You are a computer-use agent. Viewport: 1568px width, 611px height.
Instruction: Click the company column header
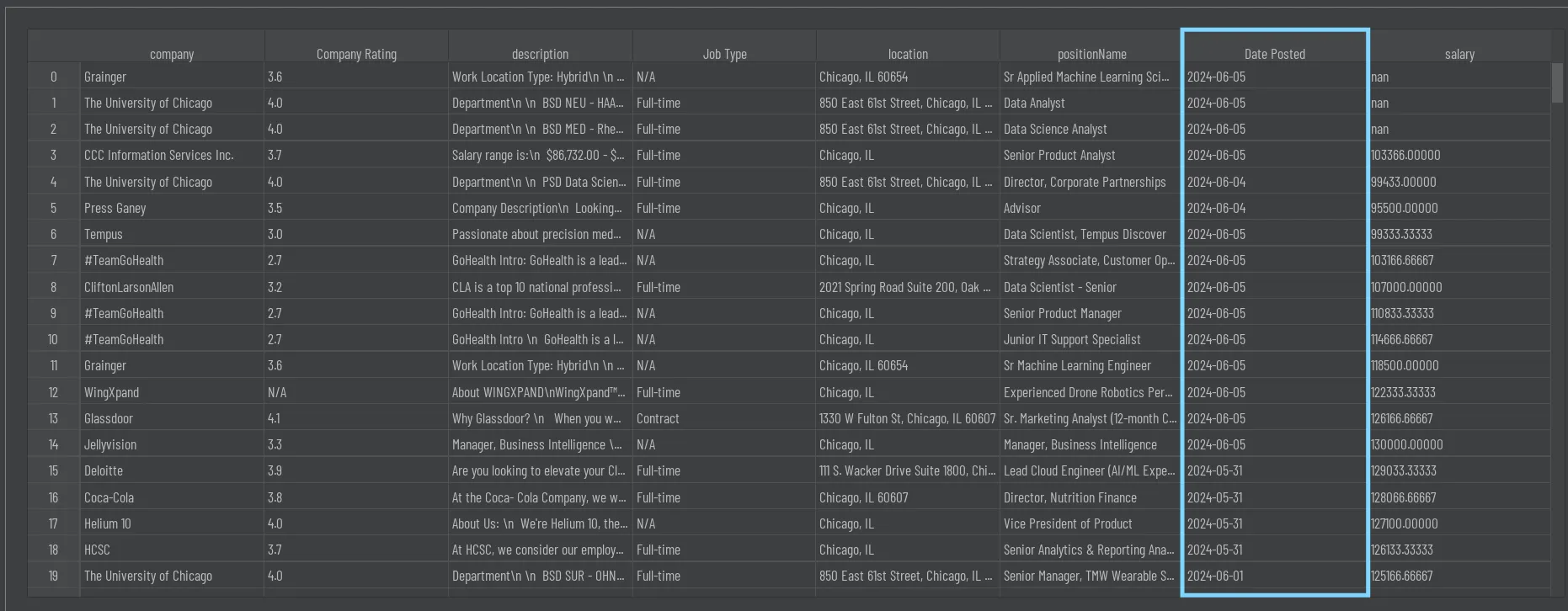point(172,54)
